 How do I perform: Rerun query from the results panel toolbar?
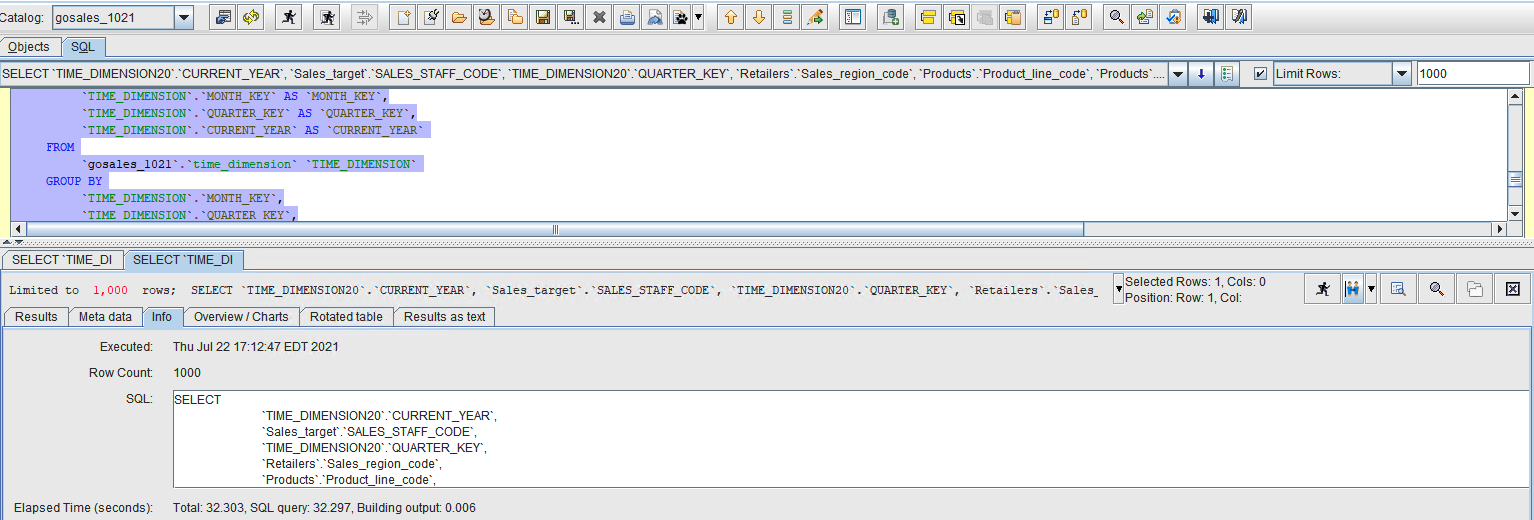click(x=1323, y=289)
